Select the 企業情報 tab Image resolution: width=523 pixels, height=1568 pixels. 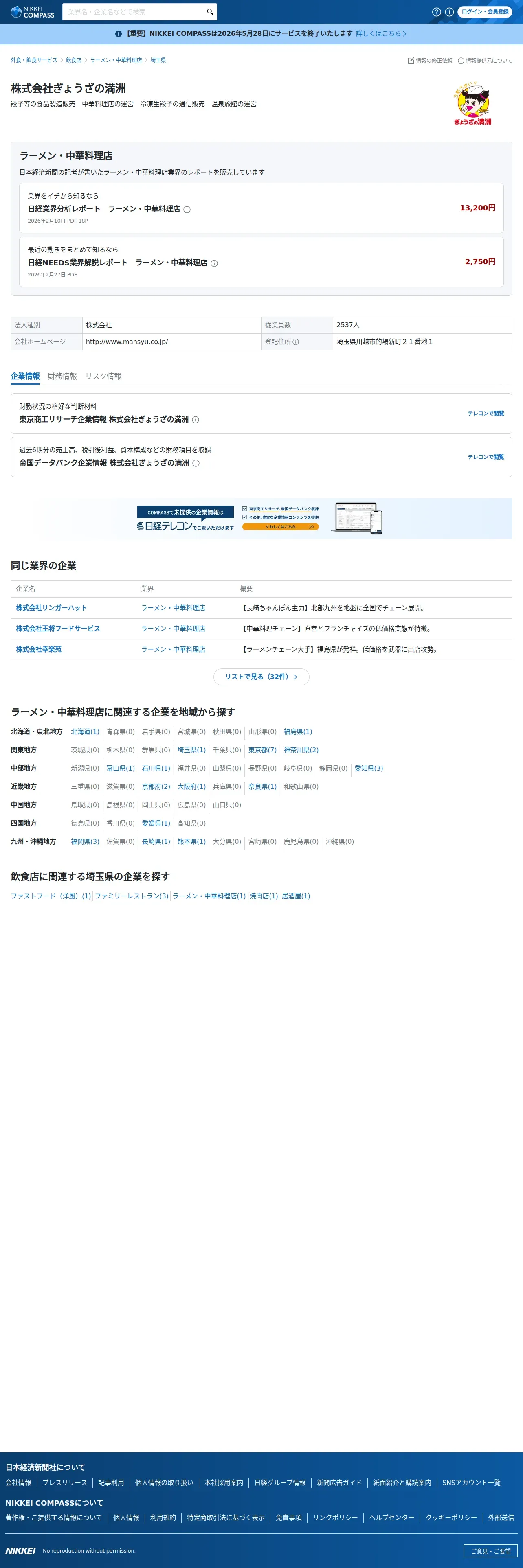[x=25, y=376]
